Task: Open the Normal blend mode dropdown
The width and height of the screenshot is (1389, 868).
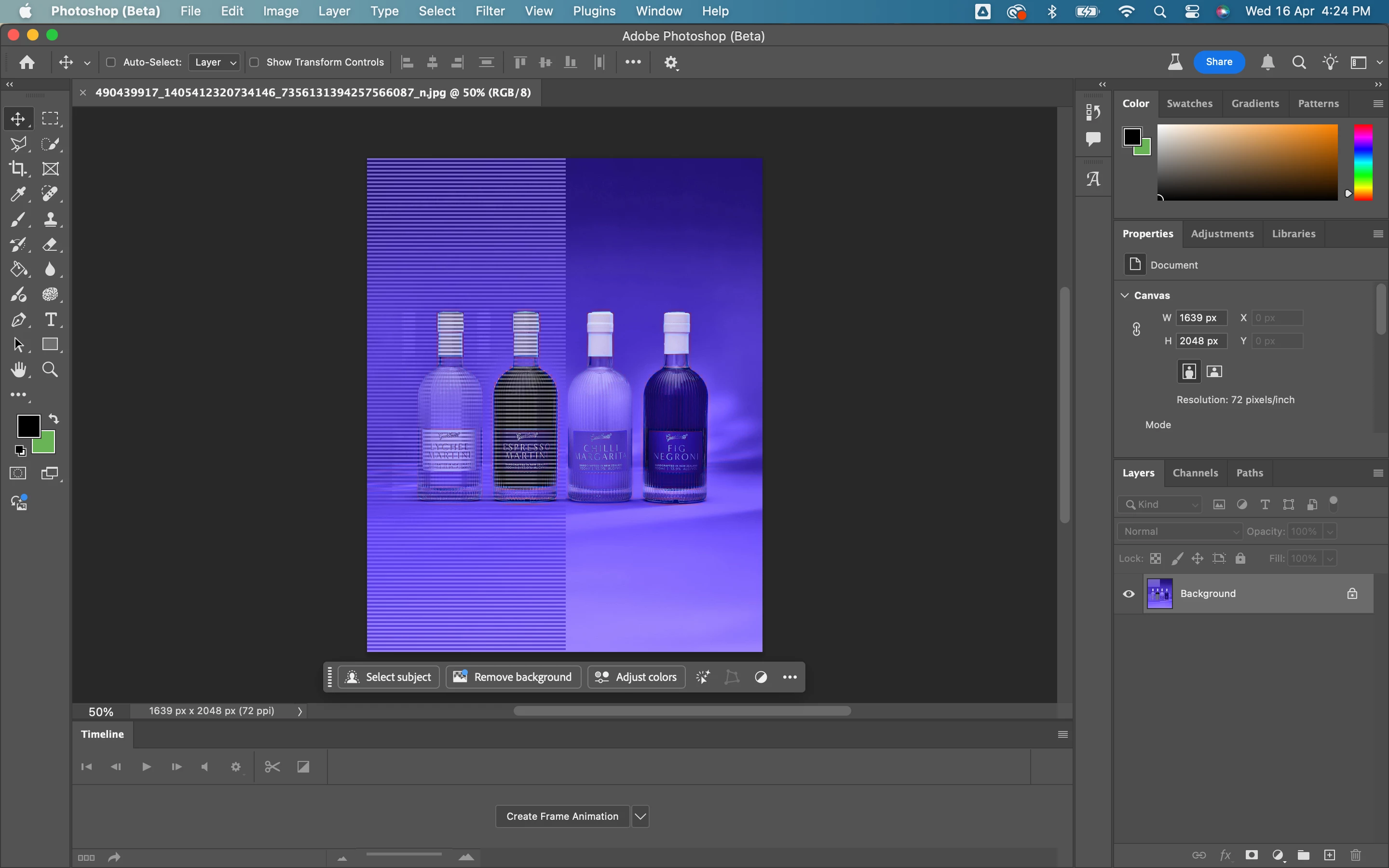Action: [x=1180, y=531]
